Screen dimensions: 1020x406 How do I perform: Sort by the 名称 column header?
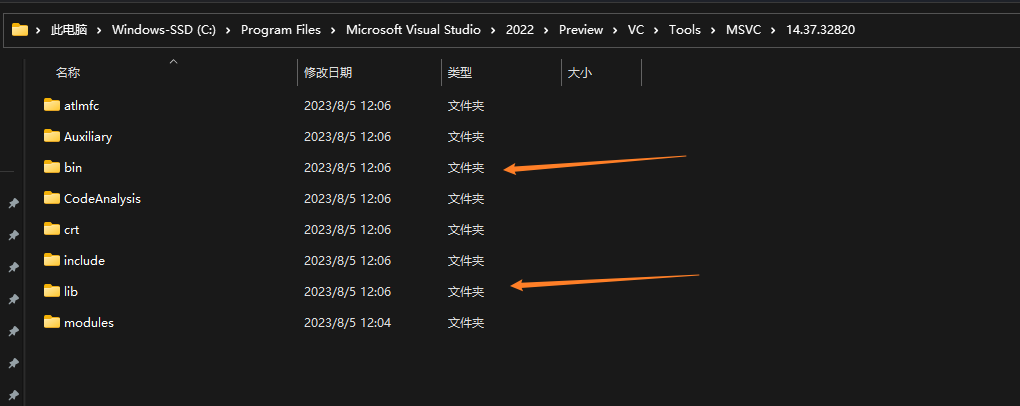point(68,73)
